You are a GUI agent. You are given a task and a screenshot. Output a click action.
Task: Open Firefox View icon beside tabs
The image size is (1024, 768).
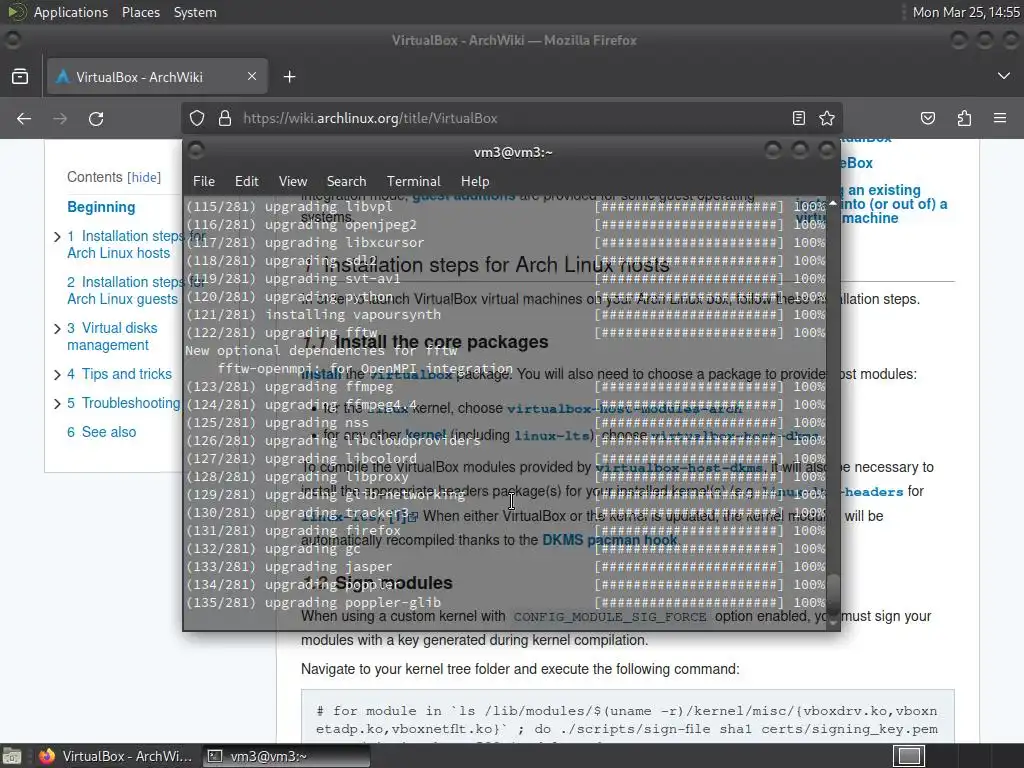click(20, 76)
